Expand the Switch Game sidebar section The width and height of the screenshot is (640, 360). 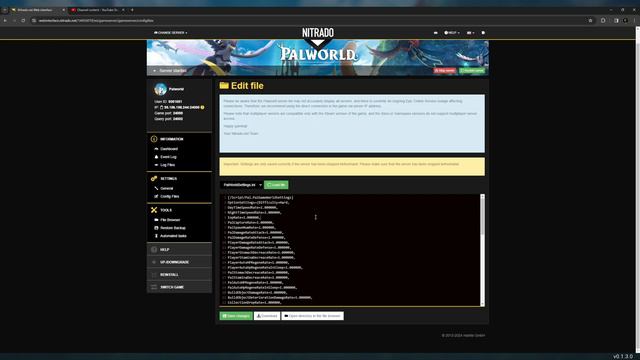(x=179, y=287)
